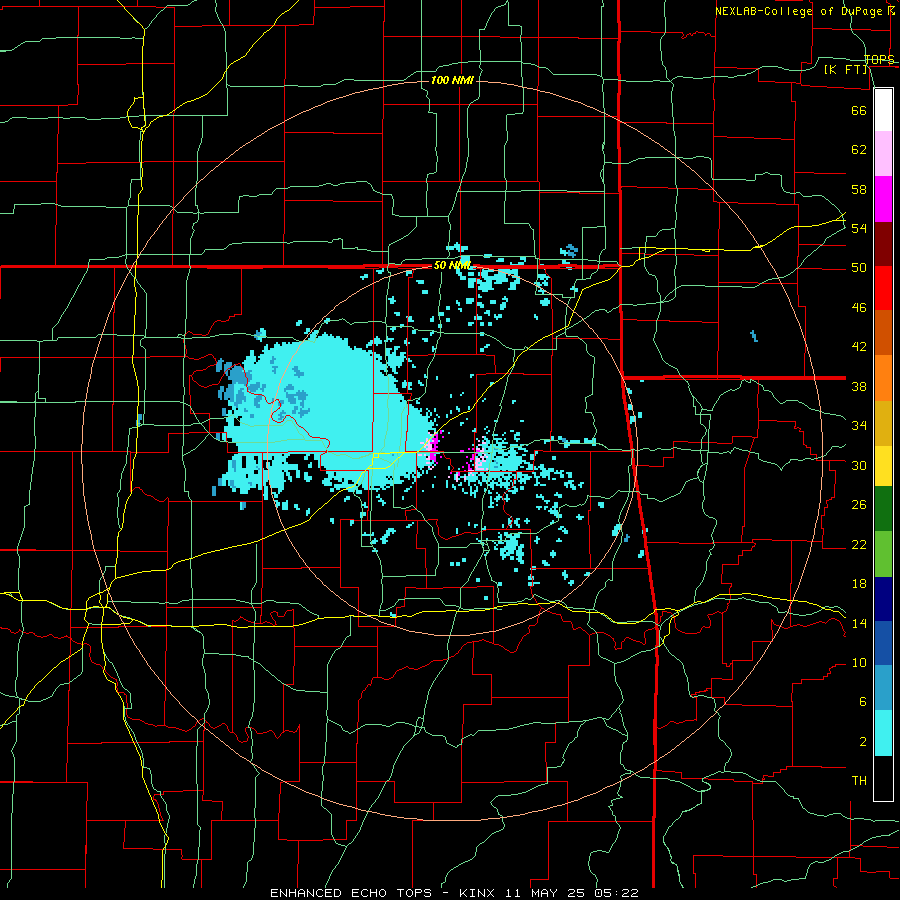The height and width of the screenshot is (900, 900).
Task: Click the 100 NMI range ring label
Action: (452, 80)
